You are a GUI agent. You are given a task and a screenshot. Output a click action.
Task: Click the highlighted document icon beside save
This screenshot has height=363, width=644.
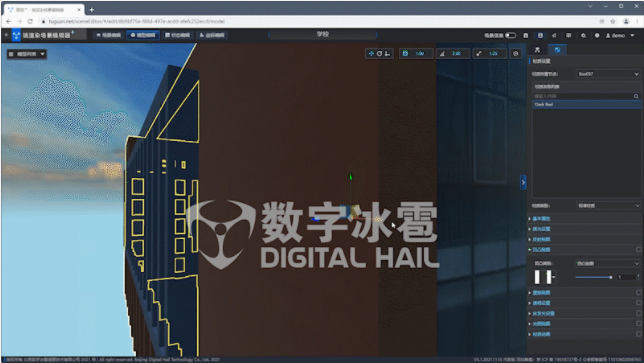tap(540, 36)
